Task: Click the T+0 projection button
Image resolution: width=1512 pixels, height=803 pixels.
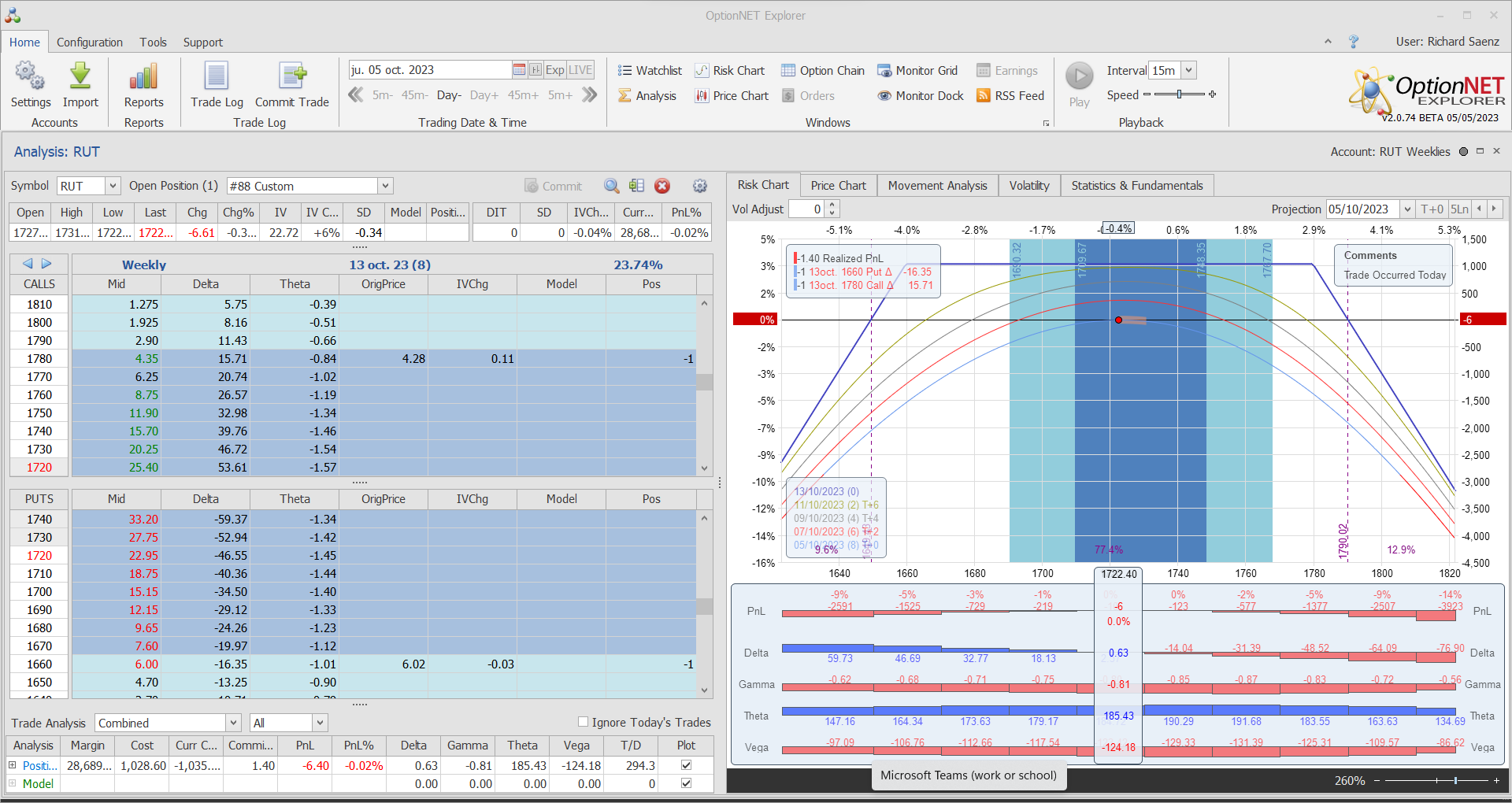Action: [1432, 209]
